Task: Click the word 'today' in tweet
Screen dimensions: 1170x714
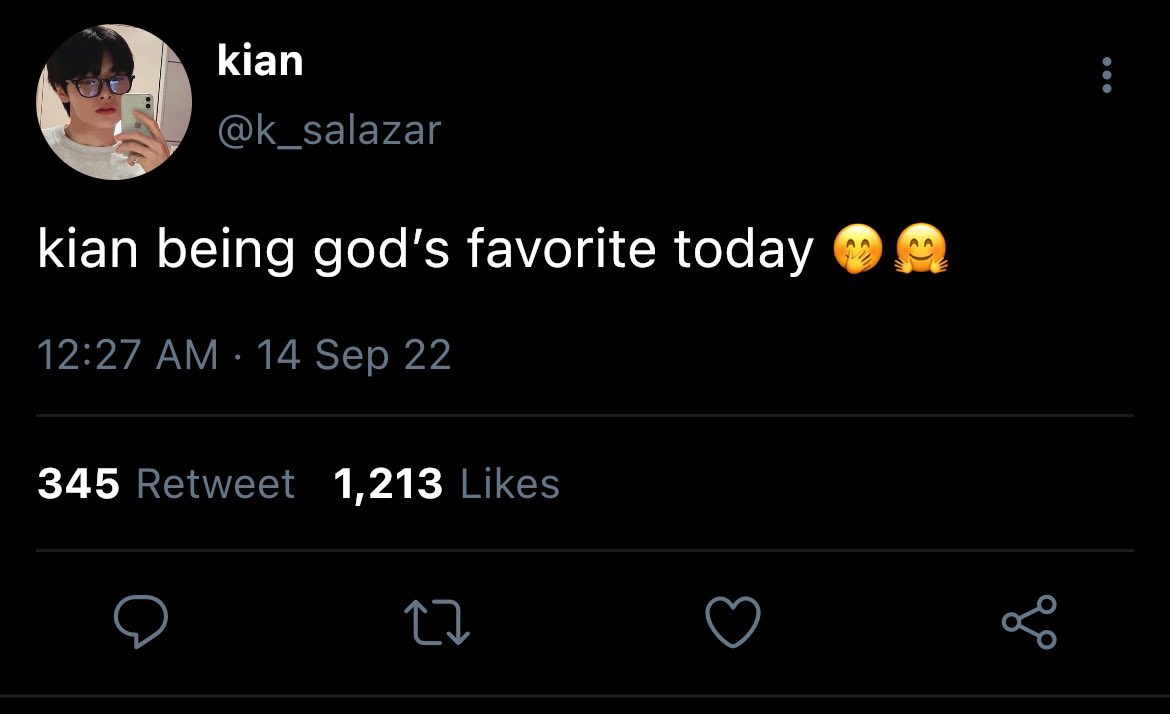Action: [x=743, y=251]
